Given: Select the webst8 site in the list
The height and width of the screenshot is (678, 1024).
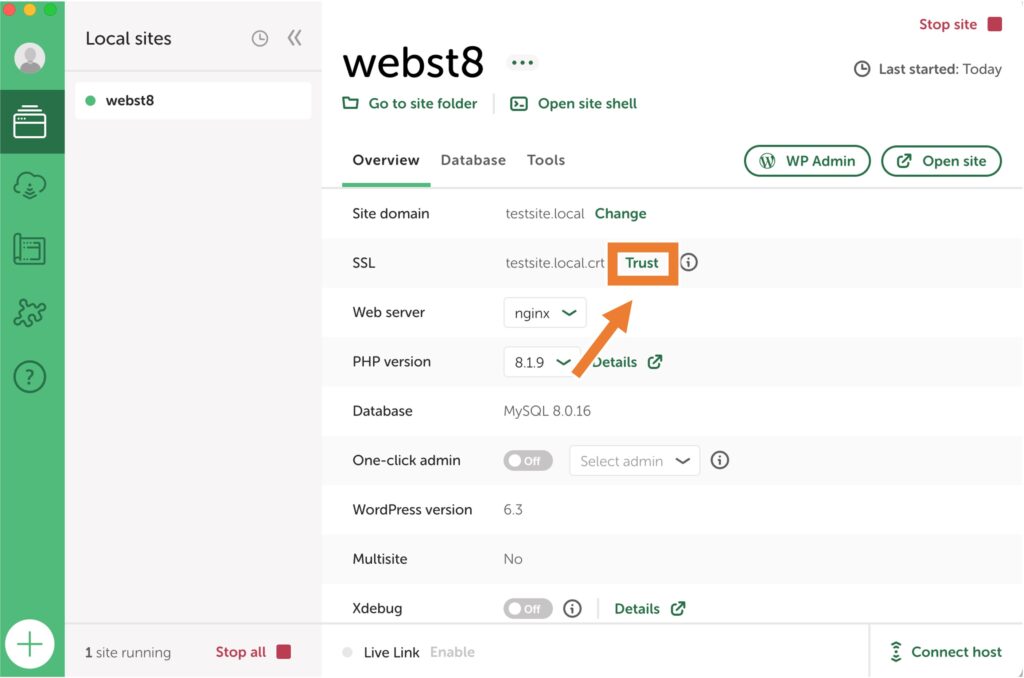Looking at the screenshot, I should (192, 100).
